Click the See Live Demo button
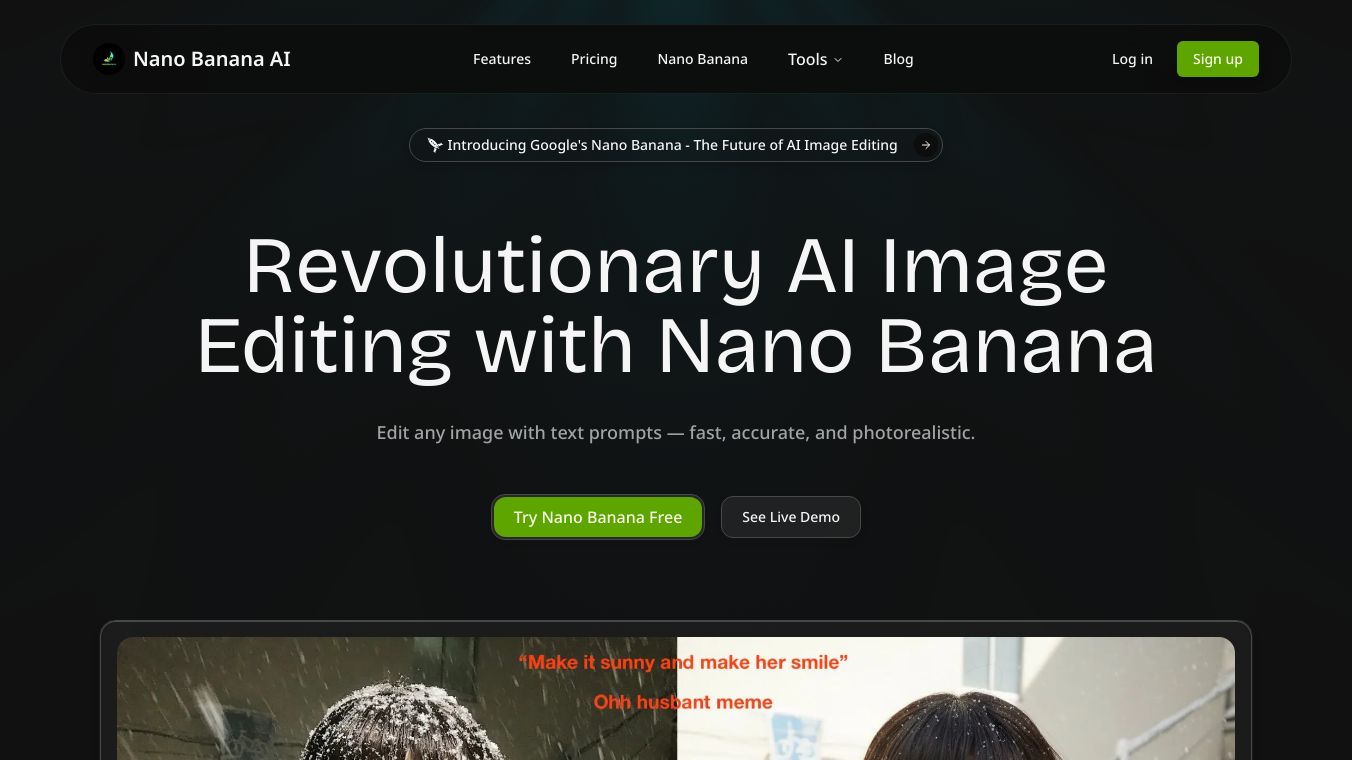 tap(791, 517)
